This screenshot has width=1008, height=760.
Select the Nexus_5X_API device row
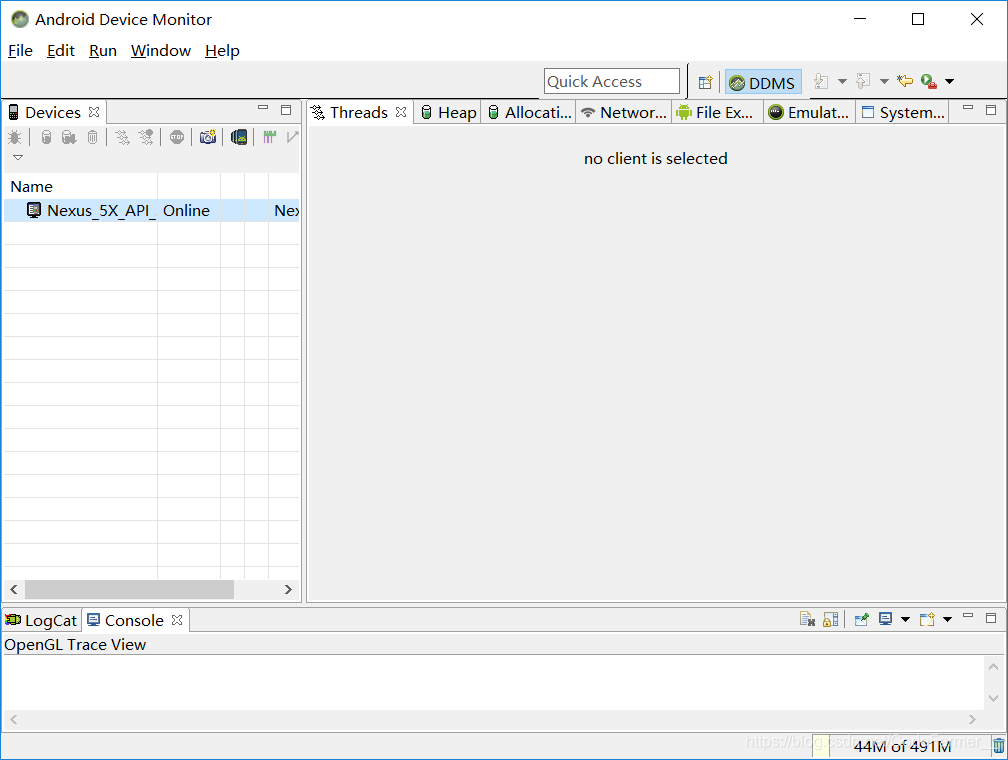152,210
